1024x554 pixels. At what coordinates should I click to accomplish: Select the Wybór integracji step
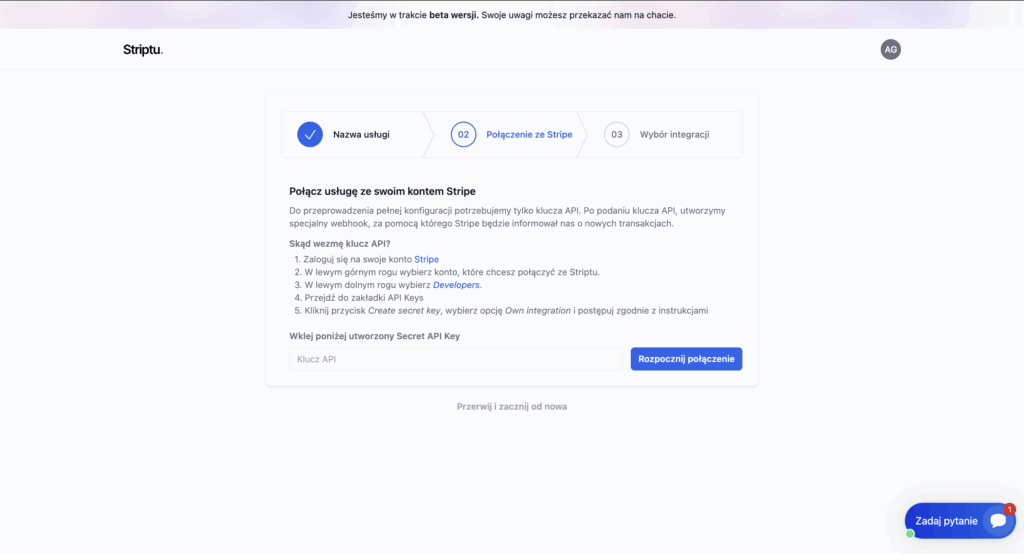675,135
